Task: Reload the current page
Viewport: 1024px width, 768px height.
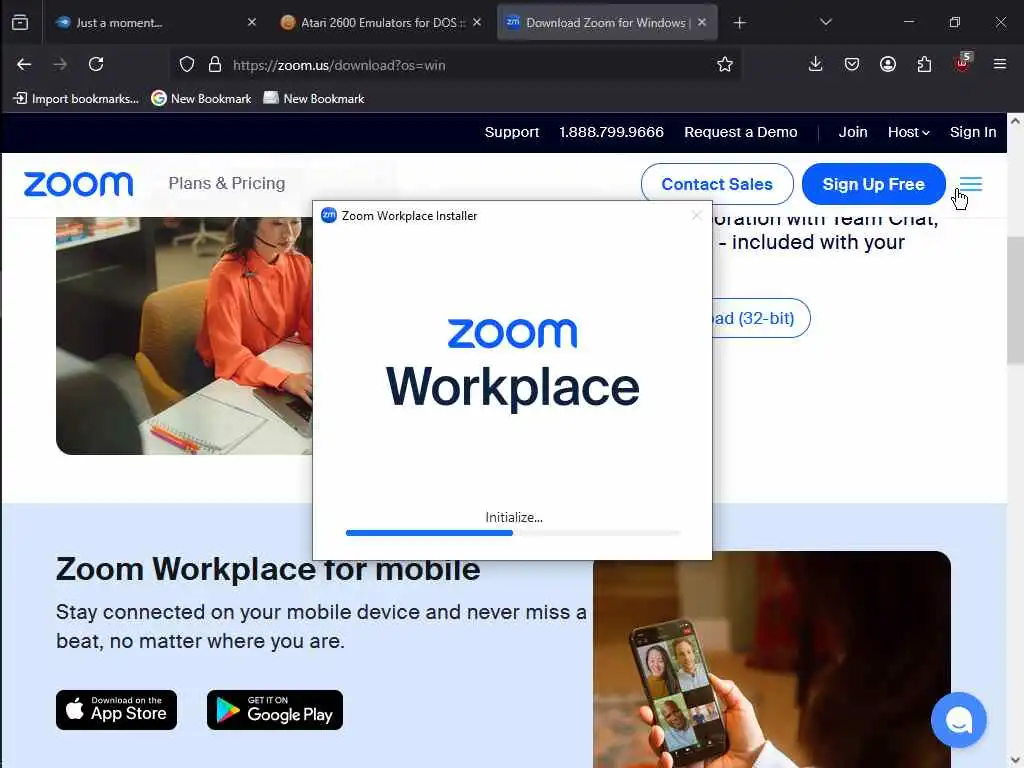Action: [96, 64]
